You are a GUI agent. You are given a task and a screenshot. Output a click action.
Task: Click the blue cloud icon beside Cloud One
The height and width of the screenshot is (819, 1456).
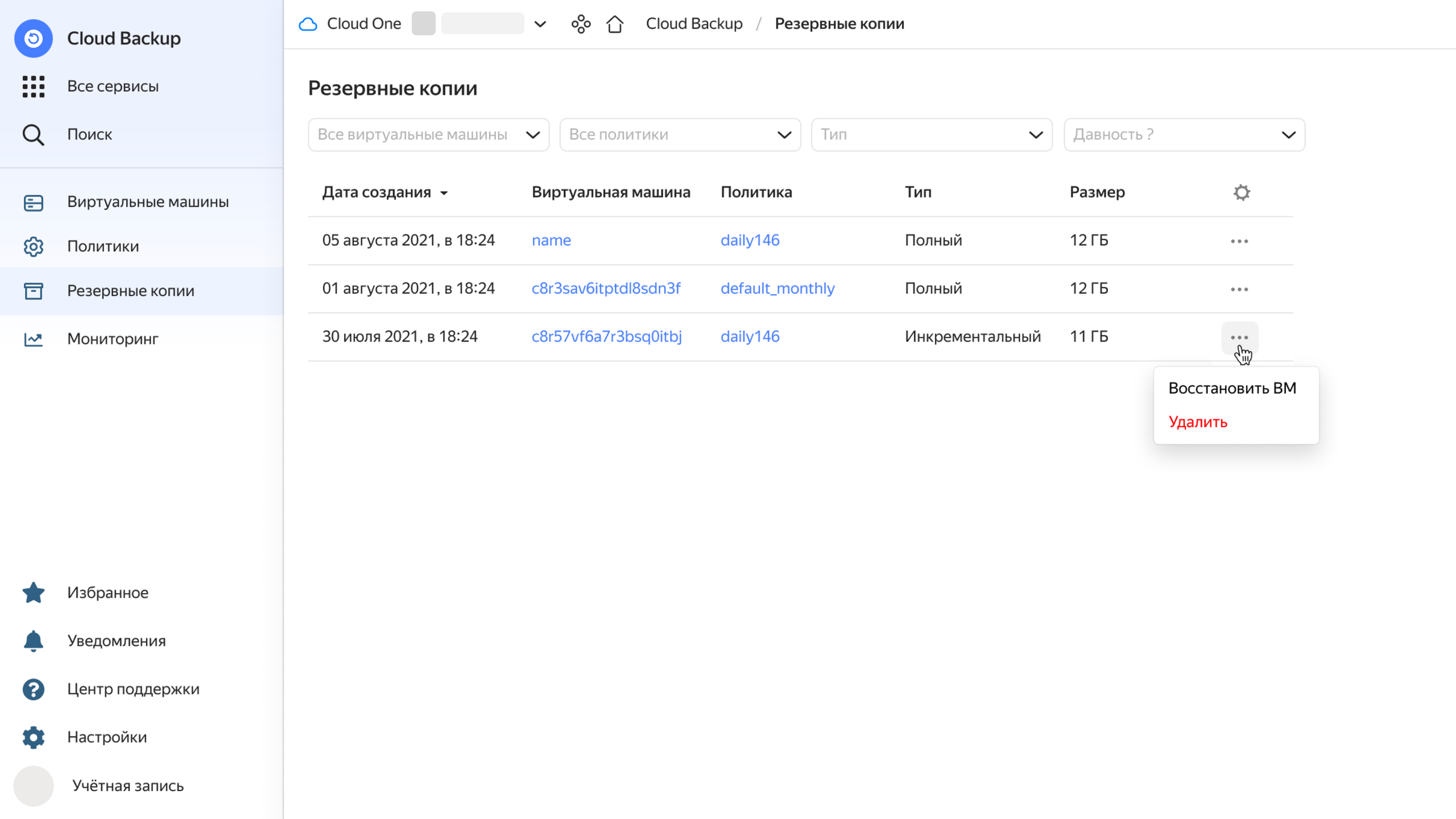[308, 24]
